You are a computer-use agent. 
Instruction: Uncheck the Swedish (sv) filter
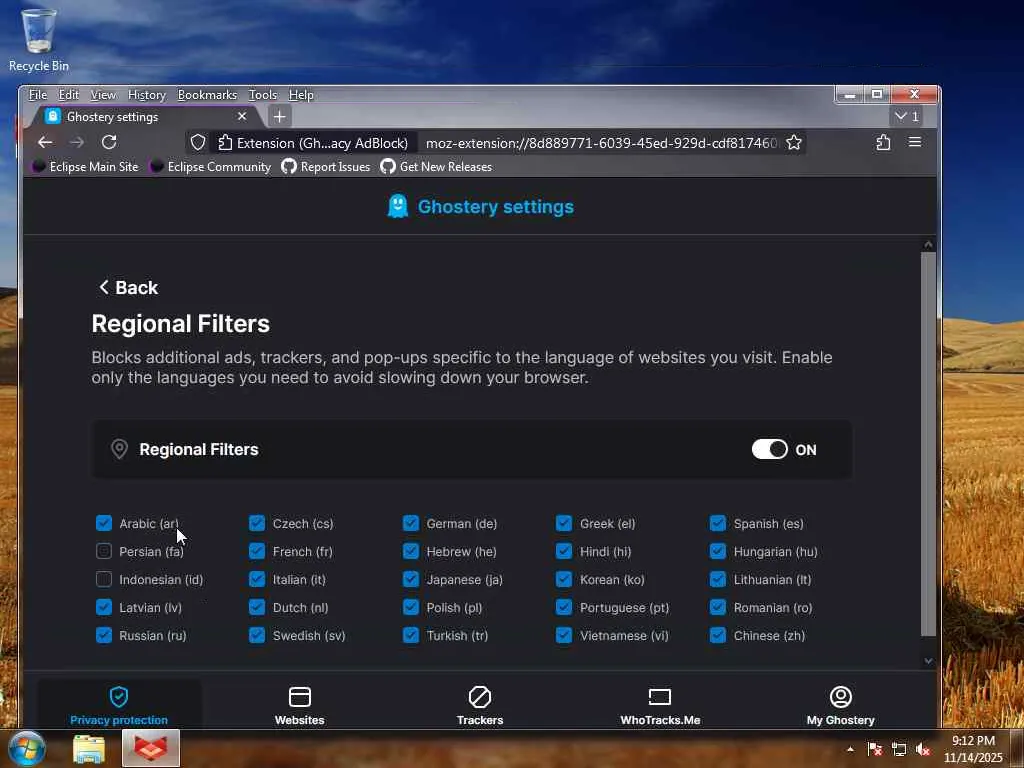[x=257, y=635]
